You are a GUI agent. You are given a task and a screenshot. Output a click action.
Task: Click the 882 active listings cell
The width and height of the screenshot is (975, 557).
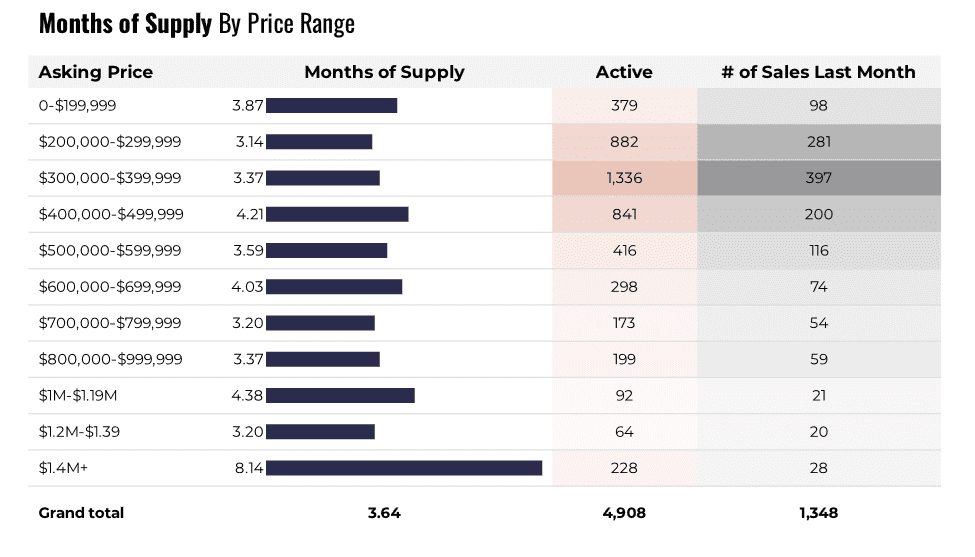pos(624,142)
